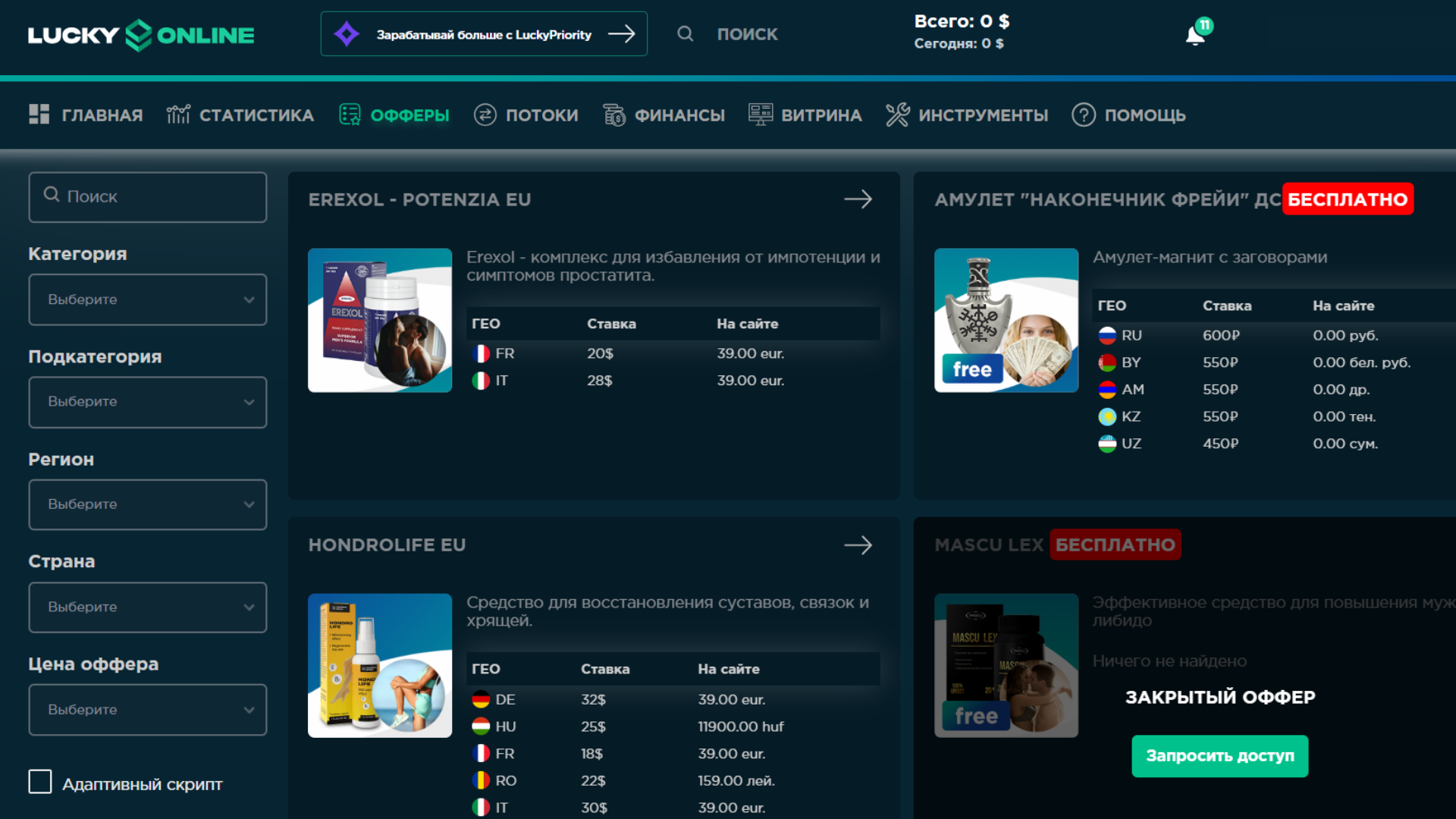
Task: Click the IT flag in Erexol table
Action: tap(481, 381)
